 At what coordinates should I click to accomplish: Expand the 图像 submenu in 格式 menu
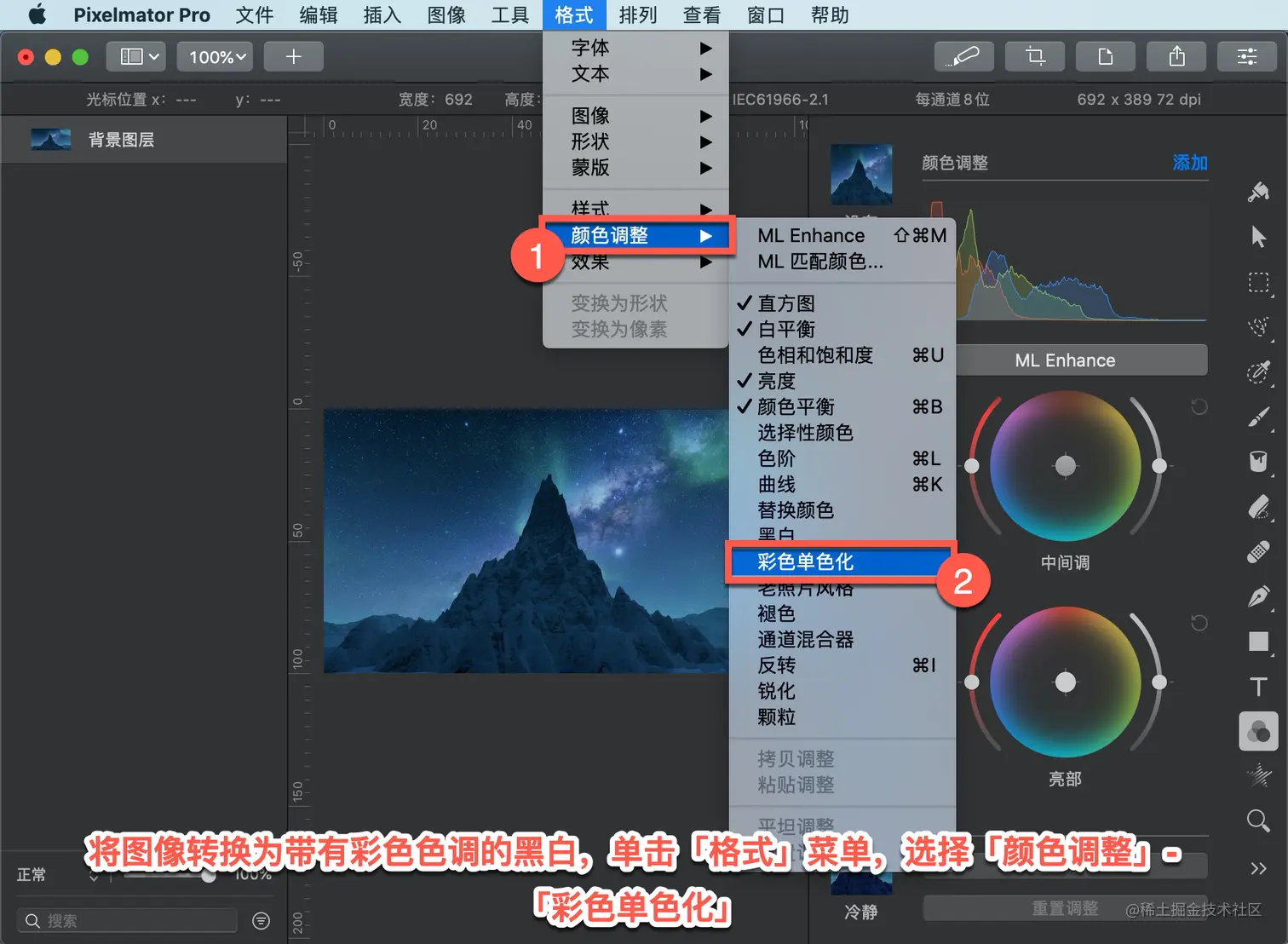coord(635,116)
